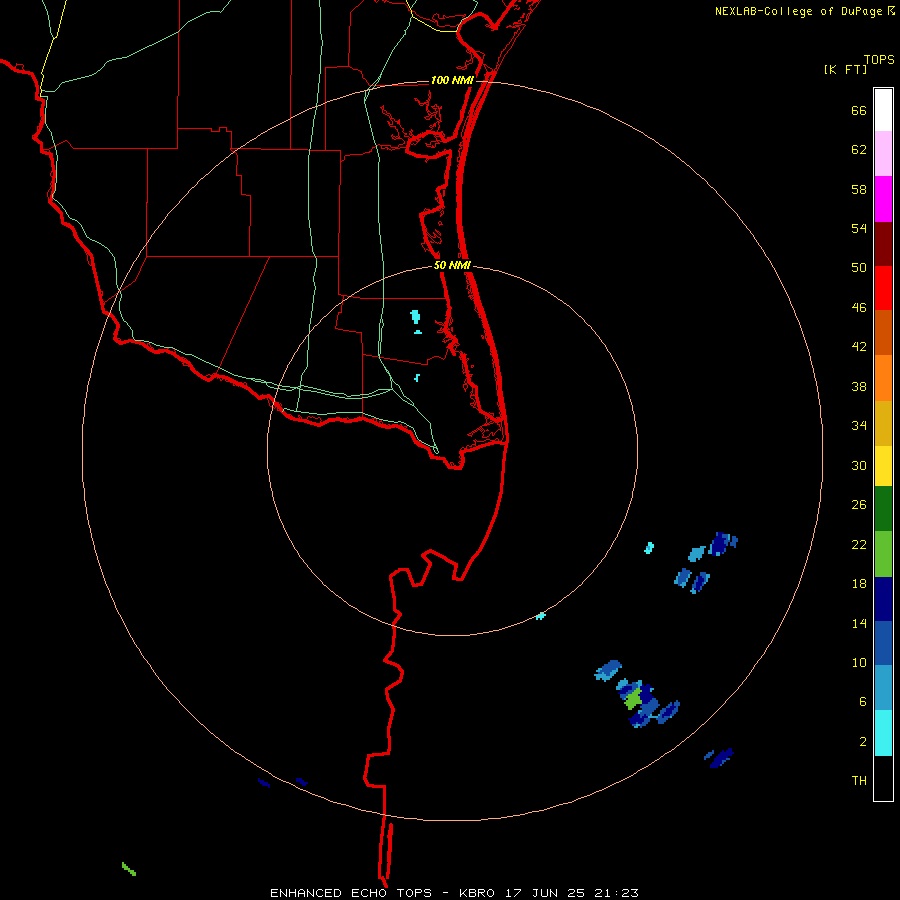Click the legend value '6'
900x900 pixels.
coord(863,702)
